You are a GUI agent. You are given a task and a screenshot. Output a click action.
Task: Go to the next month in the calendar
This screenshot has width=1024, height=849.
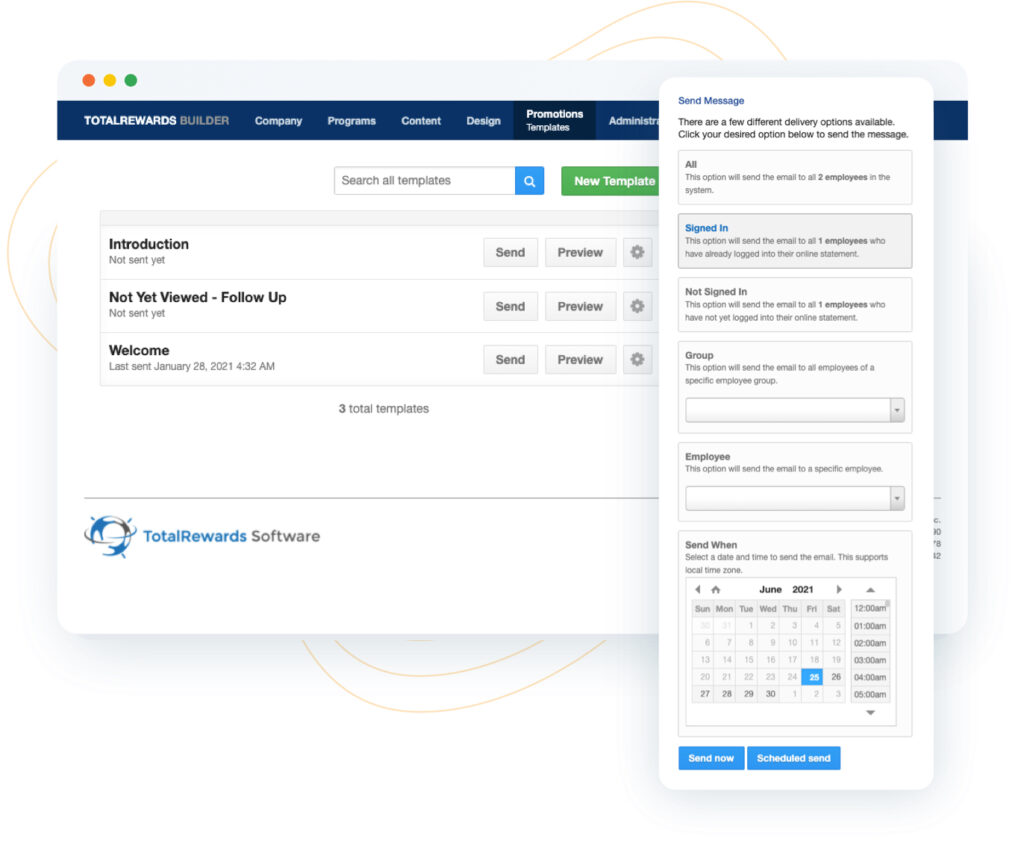click(839, 589)
